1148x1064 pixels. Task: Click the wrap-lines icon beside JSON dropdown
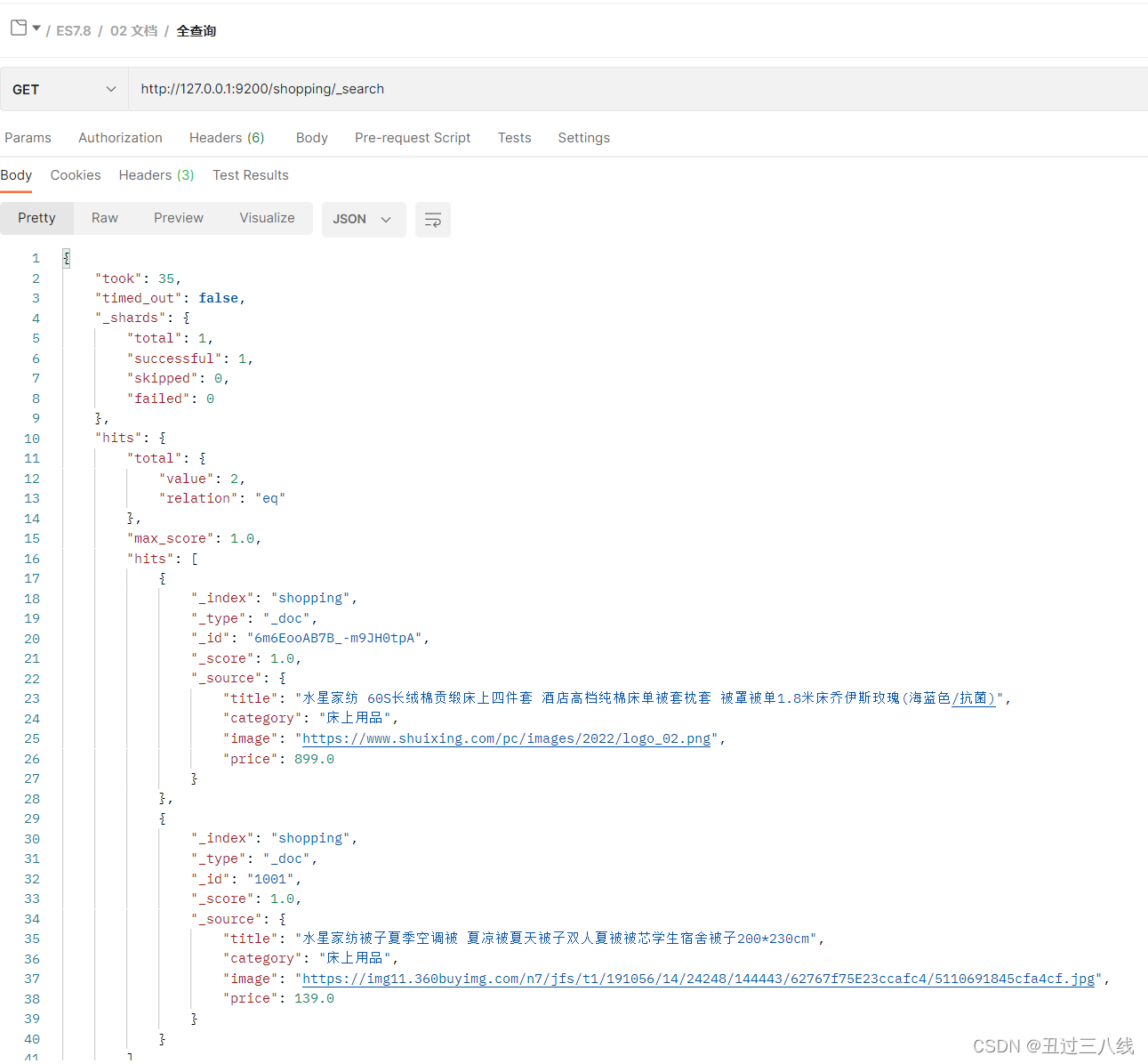click(433, 219)
